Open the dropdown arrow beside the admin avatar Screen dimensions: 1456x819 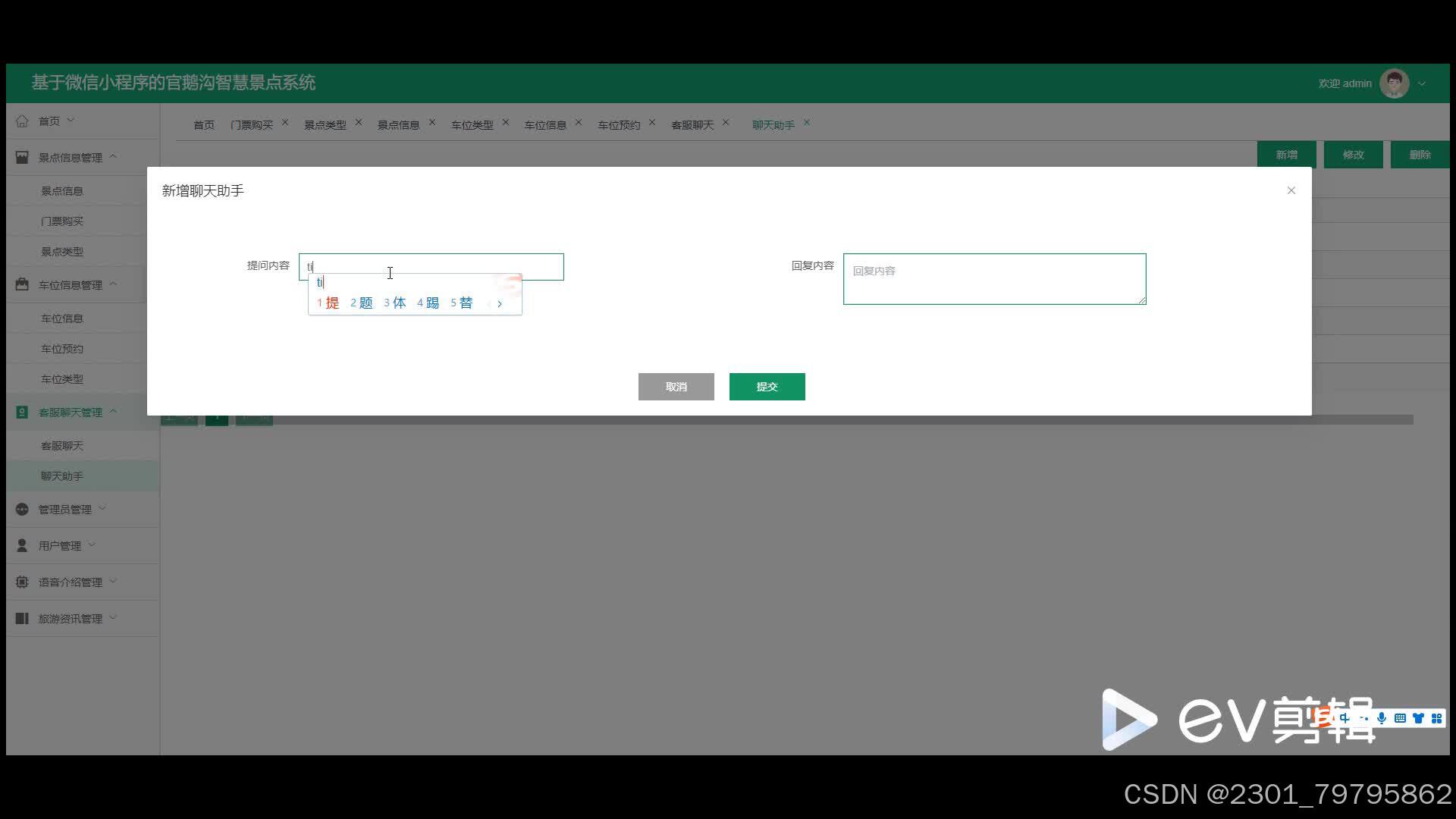tap(1422, 83)
